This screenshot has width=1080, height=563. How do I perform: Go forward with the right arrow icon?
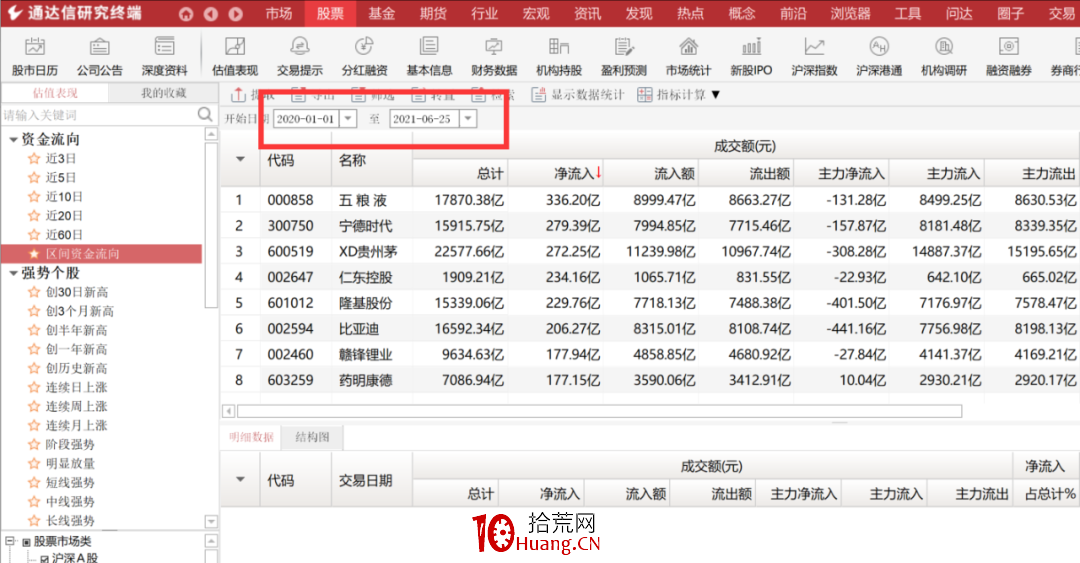[x=236, y=14]
